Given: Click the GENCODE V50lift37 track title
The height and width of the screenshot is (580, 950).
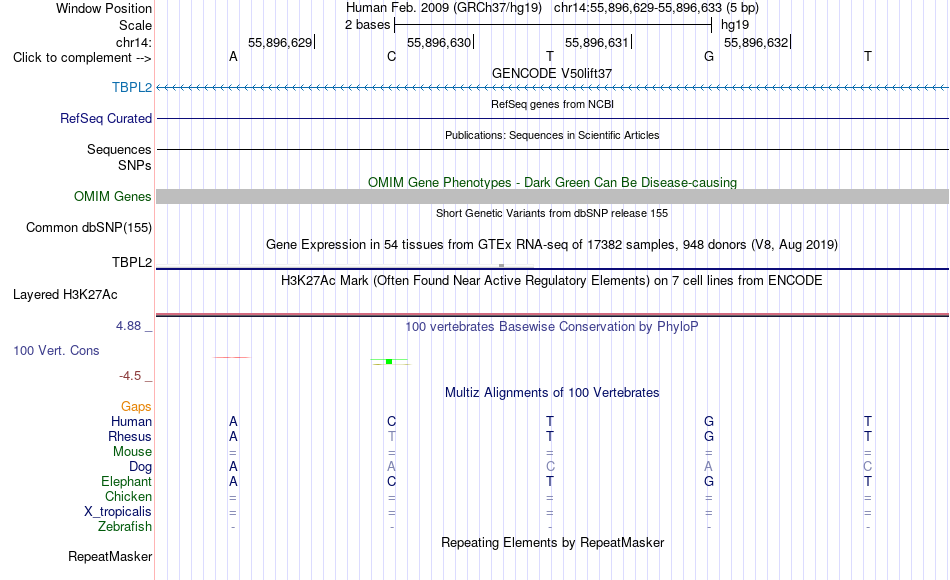Looking at the screenshot, I should click(552, 73).
